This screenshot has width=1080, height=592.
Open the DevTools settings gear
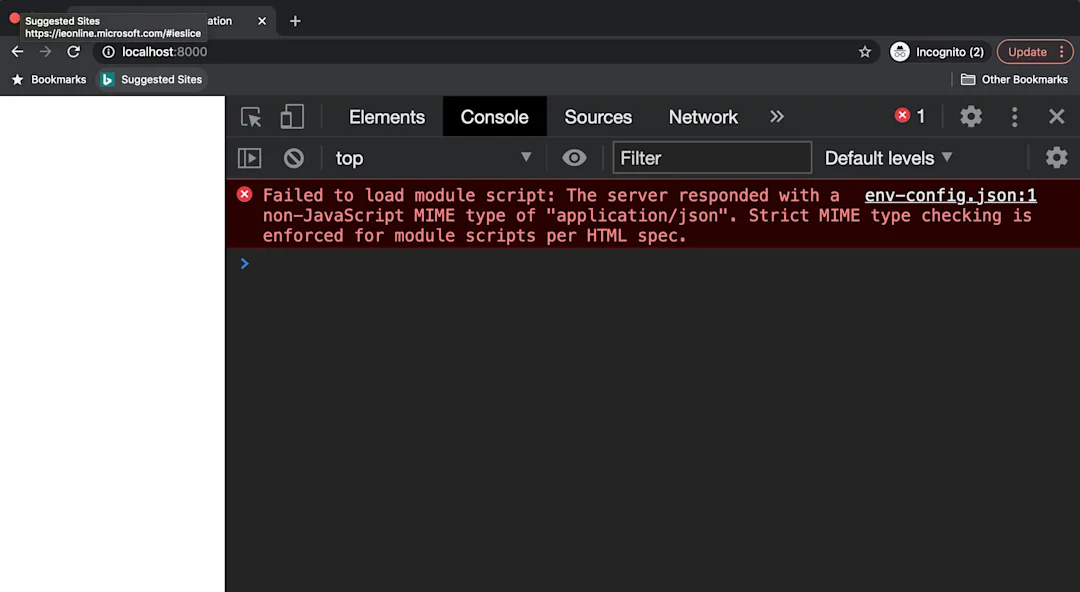pyautogui.click(x=970, y=117)
